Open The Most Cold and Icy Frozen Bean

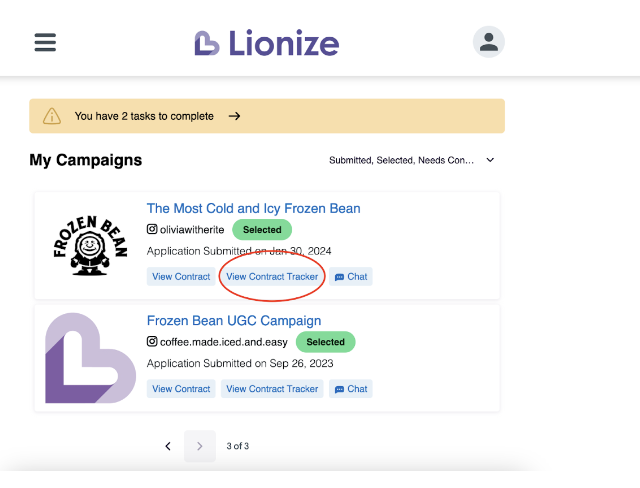pyautogui.click(x=253, y=209)
